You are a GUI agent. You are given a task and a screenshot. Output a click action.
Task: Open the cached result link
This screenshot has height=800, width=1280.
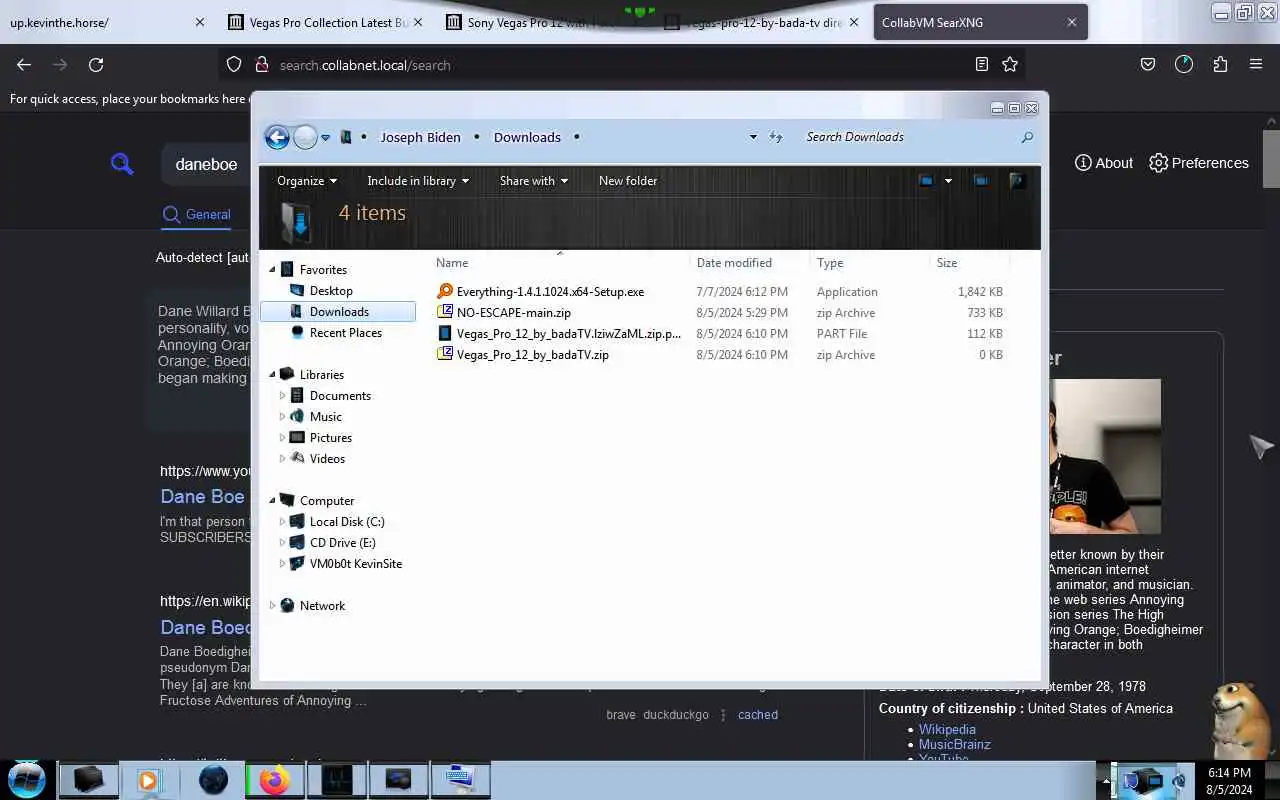point(758,715)
